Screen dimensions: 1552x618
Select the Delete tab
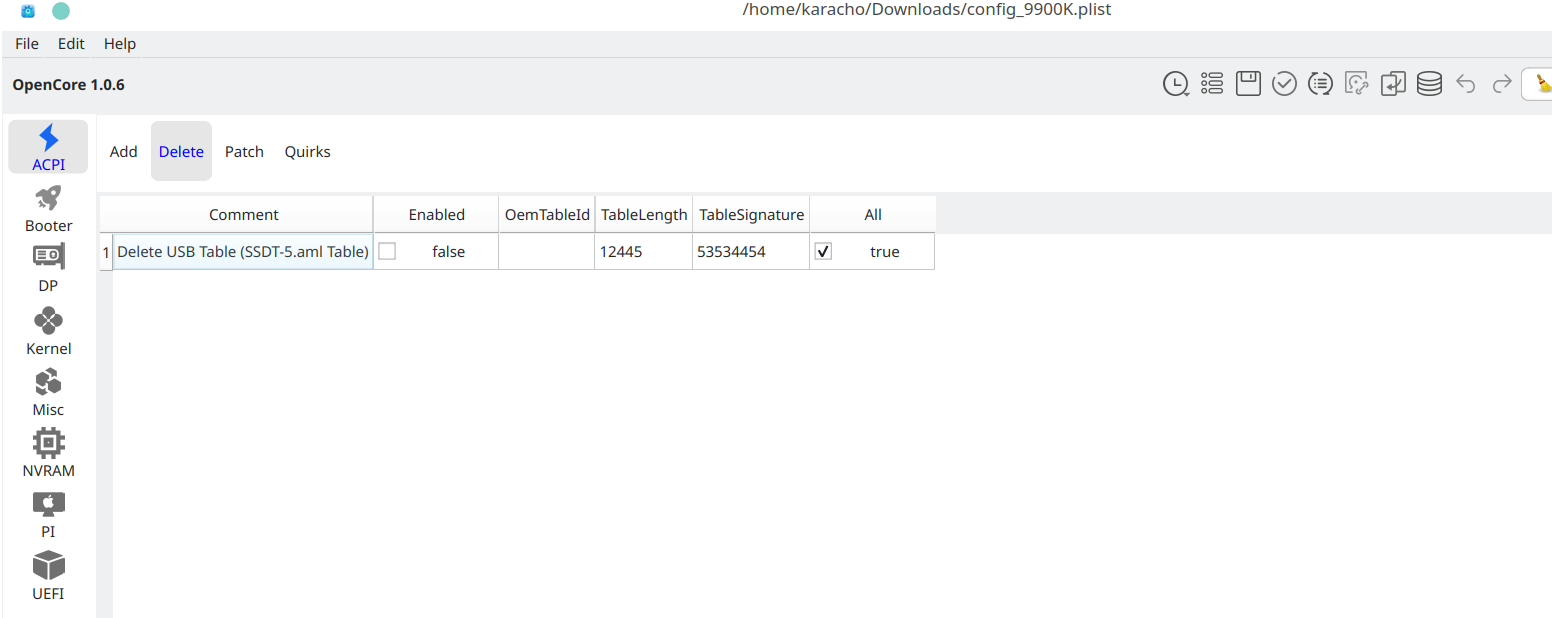click(181, 152)
